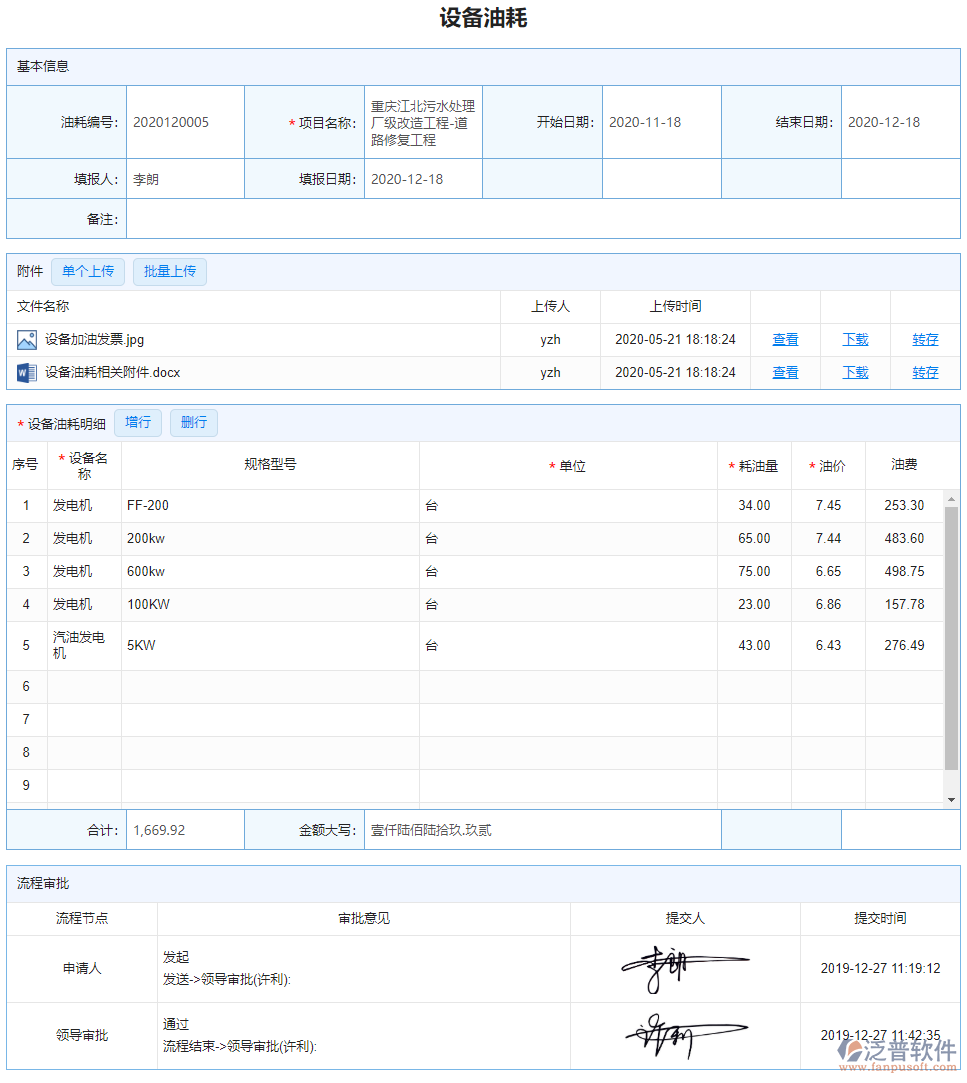Viewport: 967px width, 1083px height.
Task: Click 转存 for 设备油耗相关附件.docx
Action: click(924, 372)
